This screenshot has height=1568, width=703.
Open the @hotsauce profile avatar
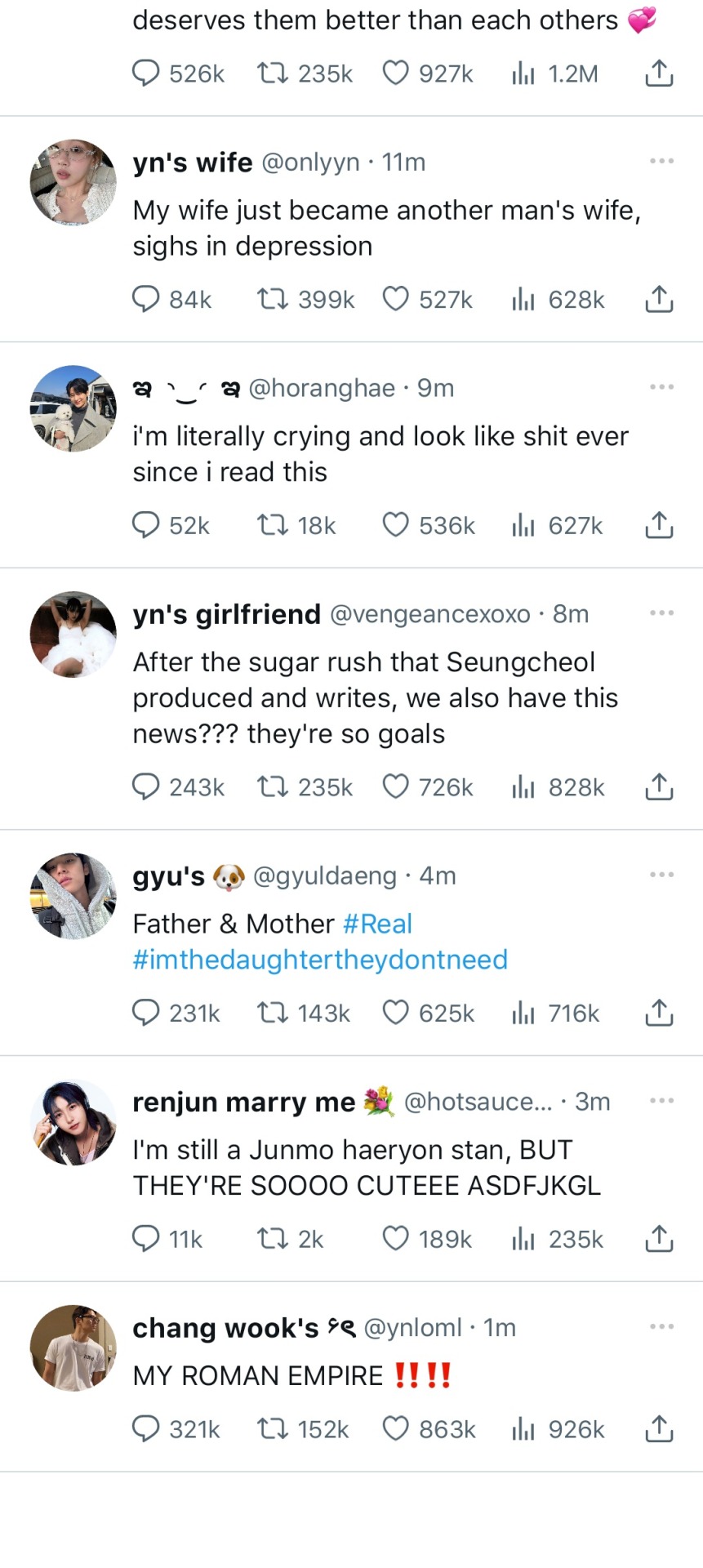point(73,1122)
